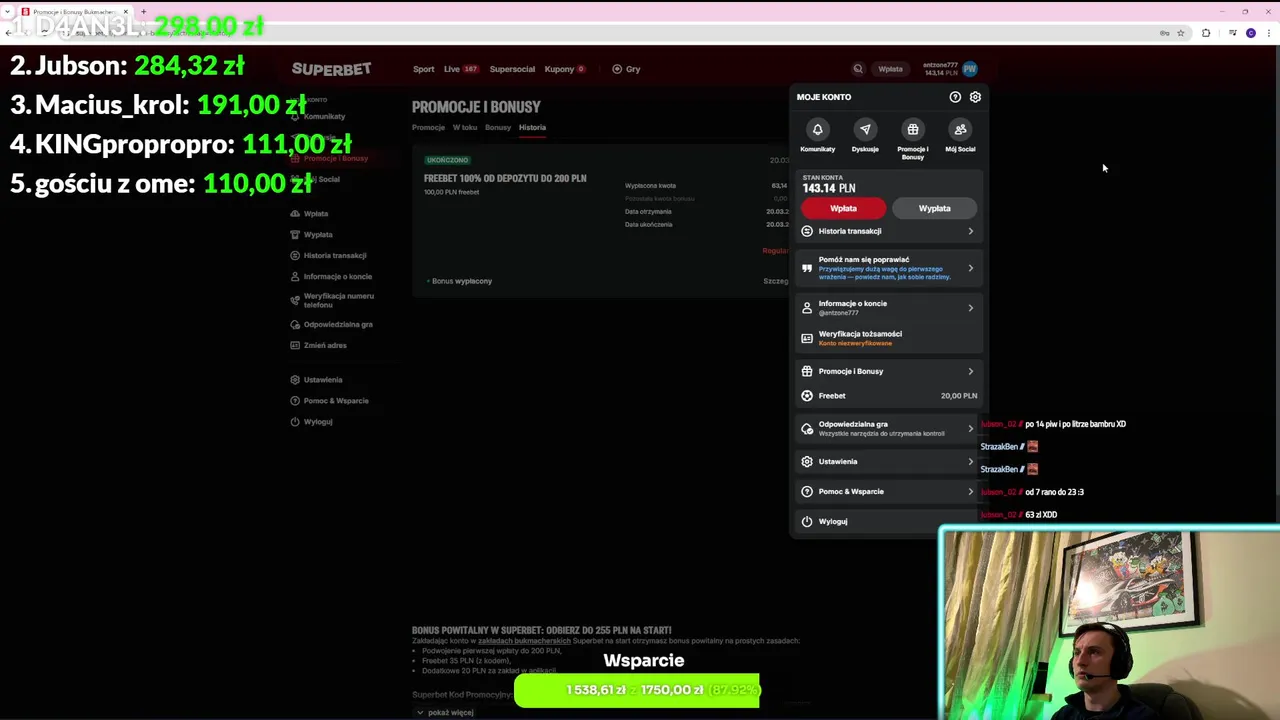Click the Wpłata icon in left sidebar
This screenshot has height=720, width=1280.
[295, 213]
